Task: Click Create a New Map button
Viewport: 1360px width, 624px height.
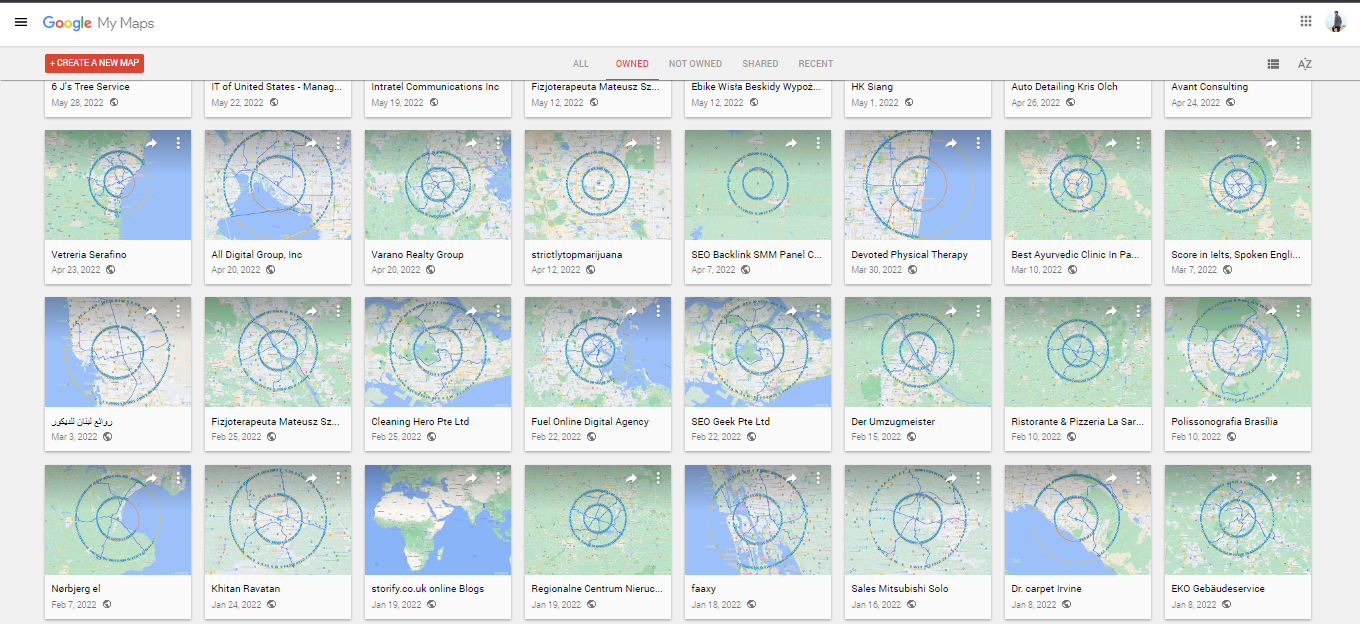Action: tap(95, 64)
